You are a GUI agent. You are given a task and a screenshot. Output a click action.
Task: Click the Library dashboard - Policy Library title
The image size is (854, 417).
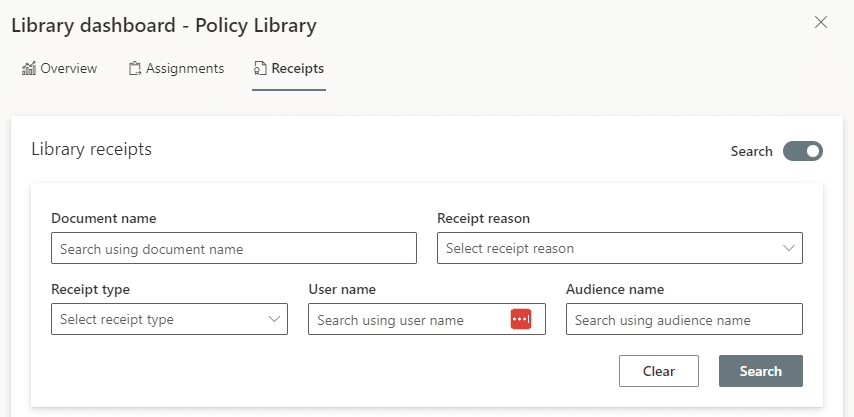click(x=164, y=26)
